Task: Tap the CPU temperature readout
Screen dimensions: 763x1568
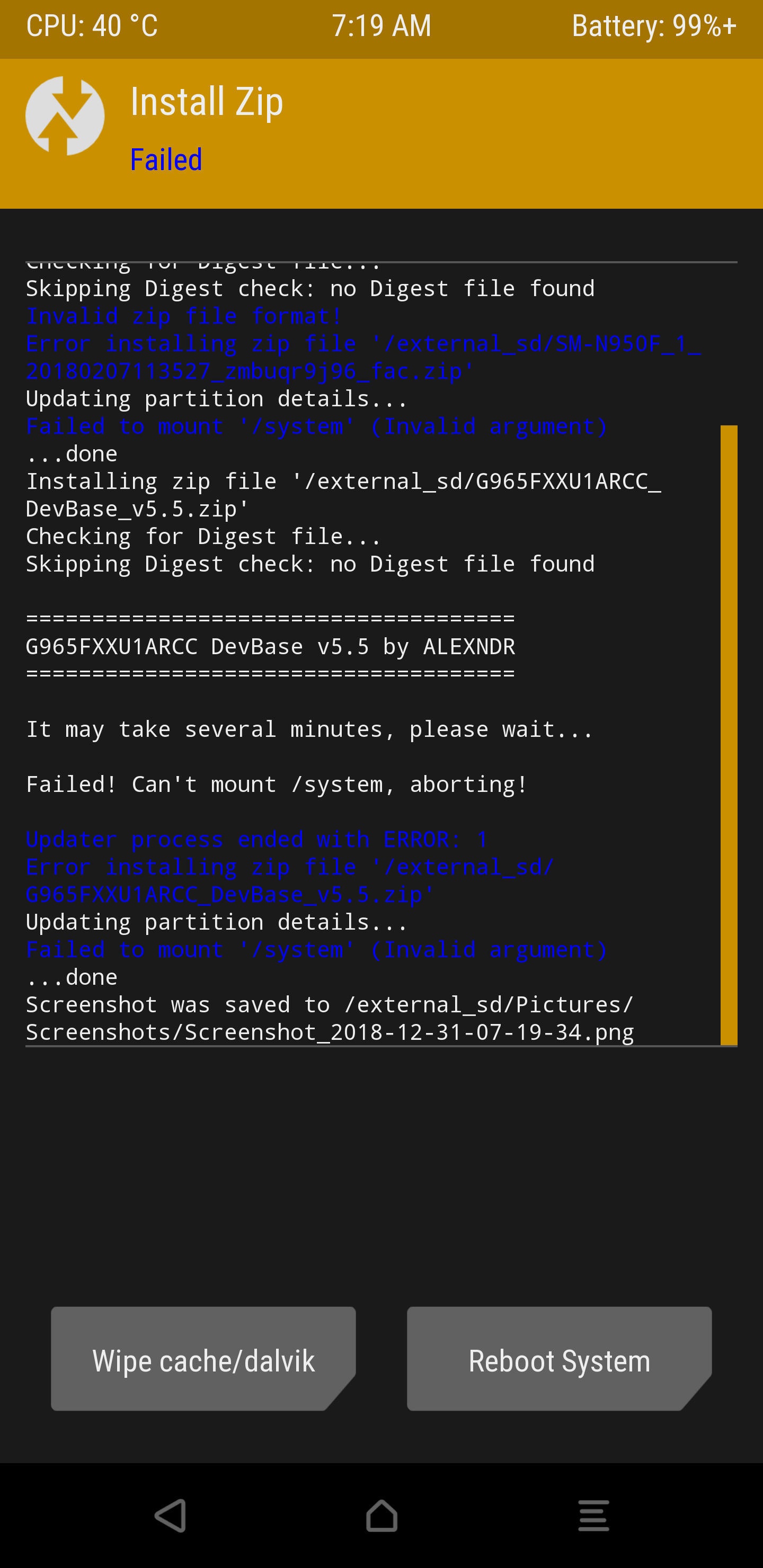Action: pyautogui.click(x=92, y=26)
